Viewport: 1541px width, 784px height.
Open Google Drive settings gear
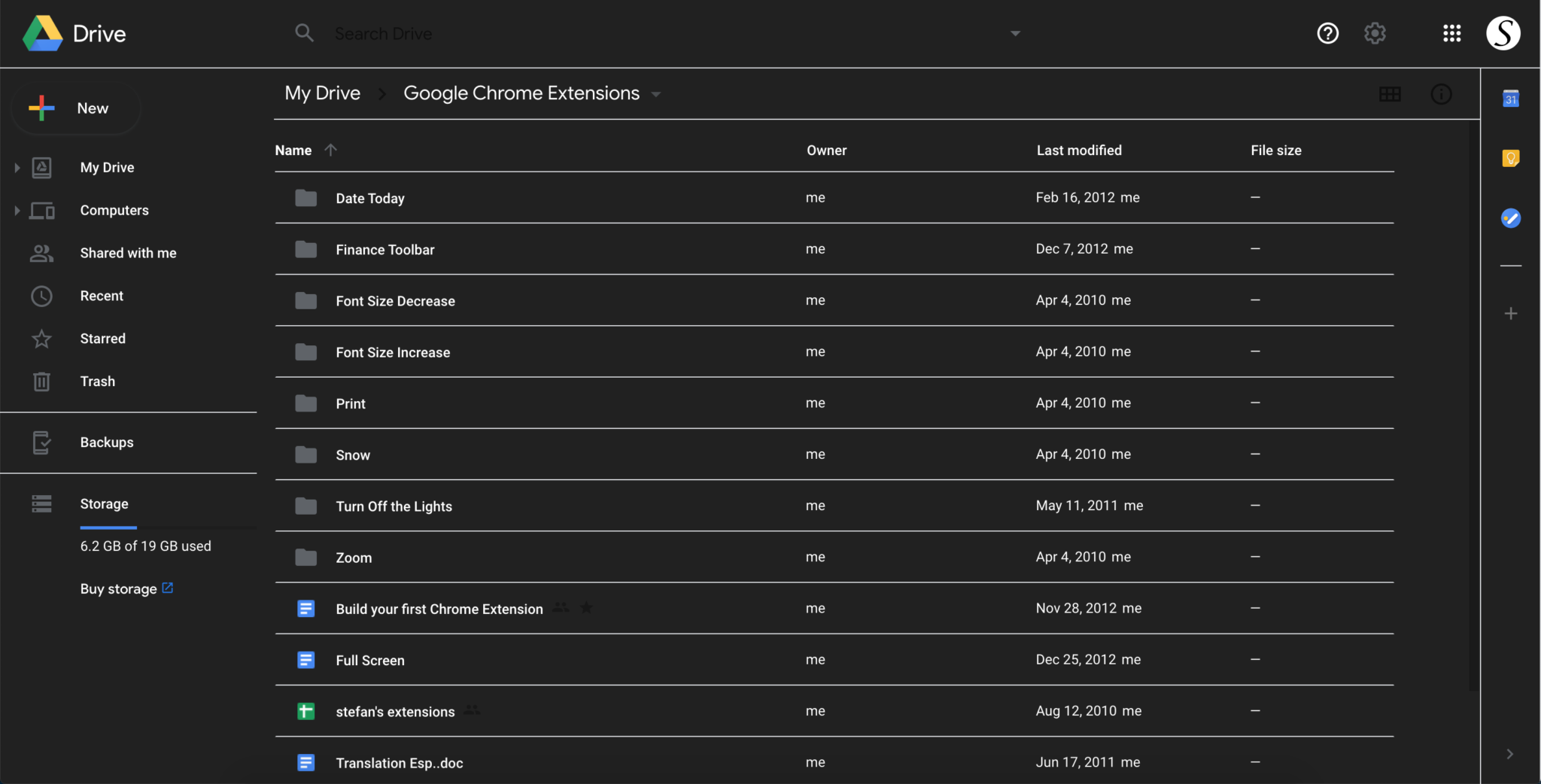[x=1375, y=33]
